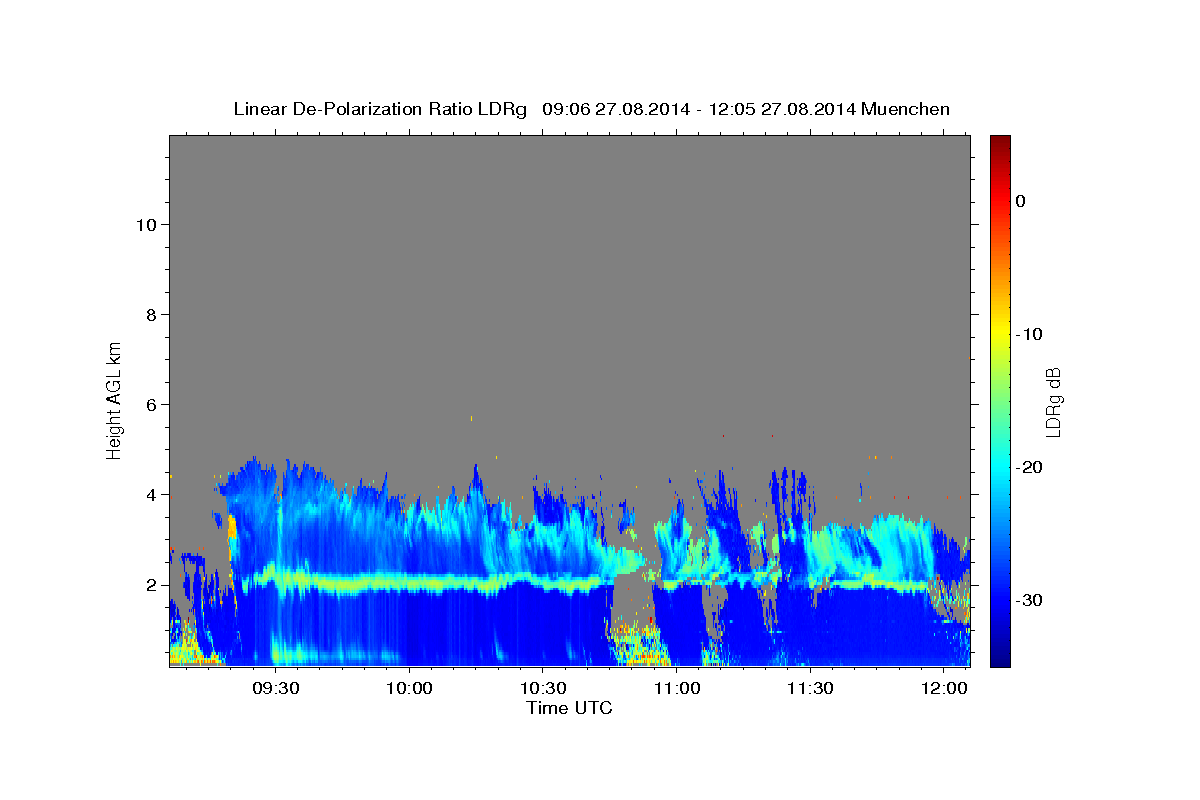The height and width of the screenshot is (800, 1200).
Task: Click the 'Time UTC' axis label
Action: click(x=569, y=708)
